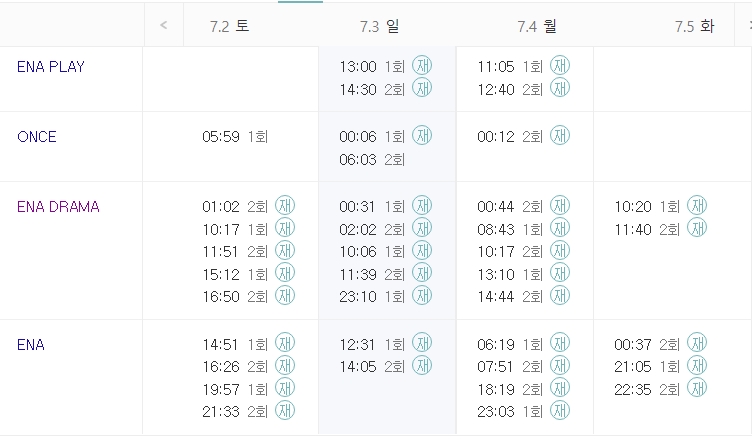
Task: Click rerun icon beside ENA 19:57
Action: point(285,388)
